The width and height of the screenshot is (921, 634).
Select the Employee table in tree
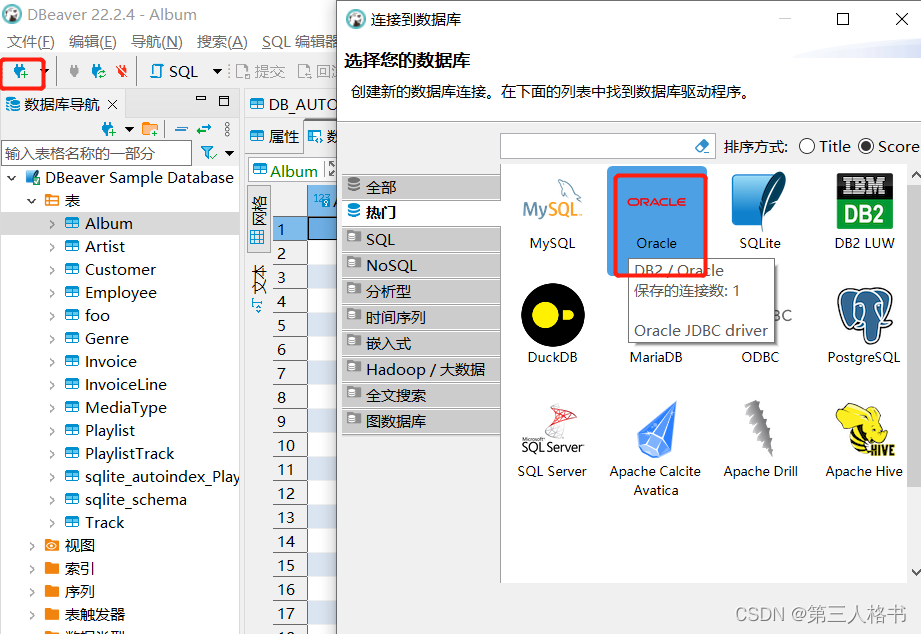[120, 293]
